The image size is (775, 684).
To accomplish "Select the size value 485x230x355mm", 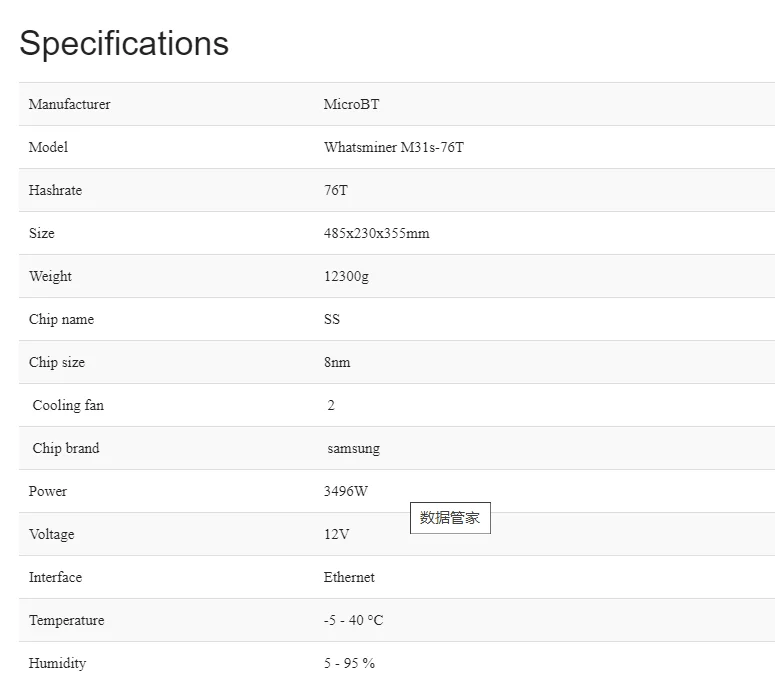I will click(377, 233).
